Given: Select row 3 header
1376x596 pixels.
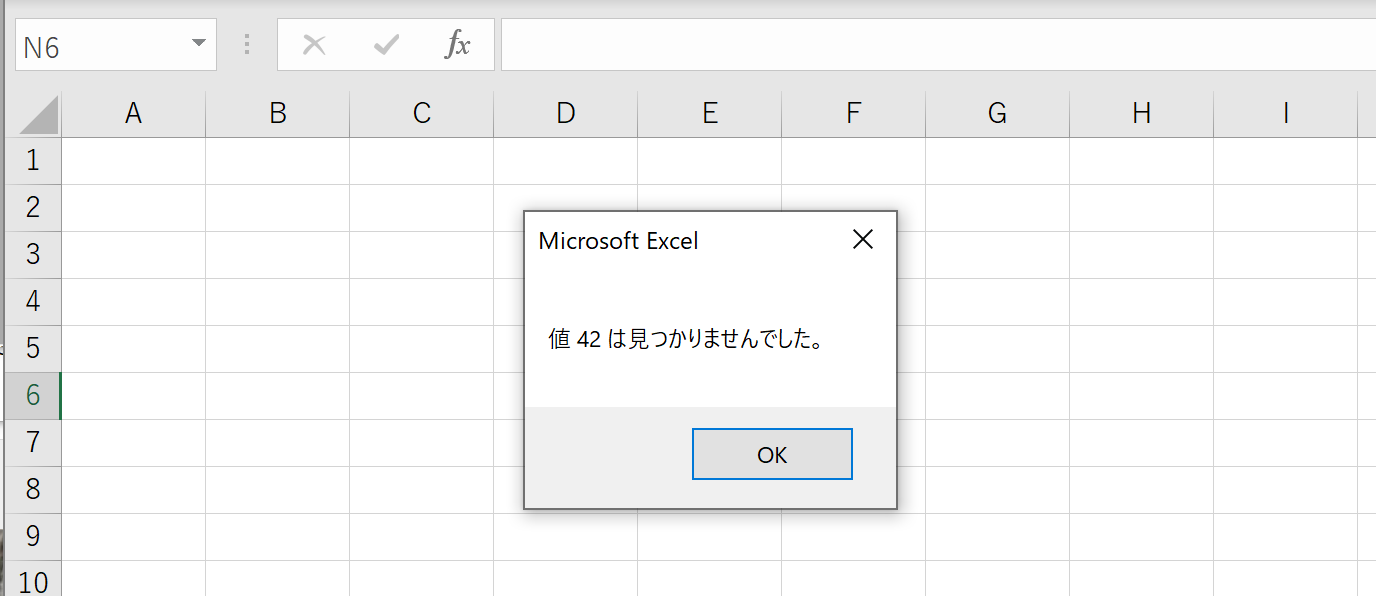Looking at the screenshot, I should (x=33, y=254).
